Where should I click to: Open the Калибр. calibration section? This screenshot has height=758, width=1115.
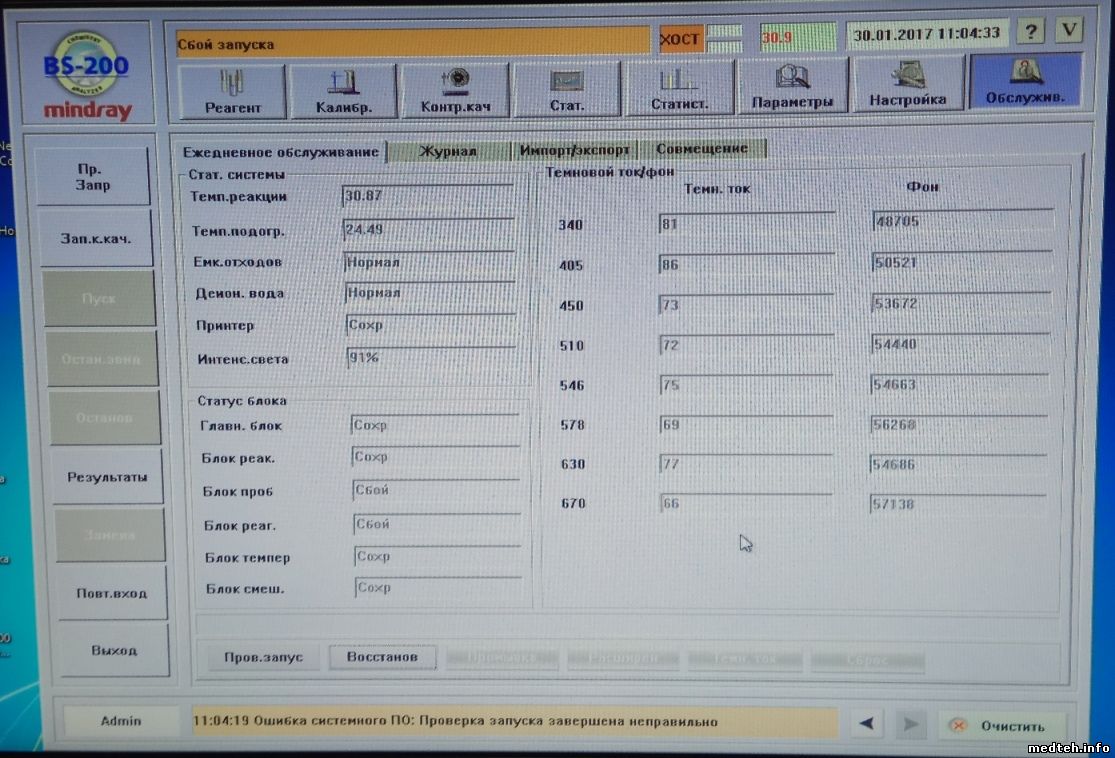tap(344, 91)
